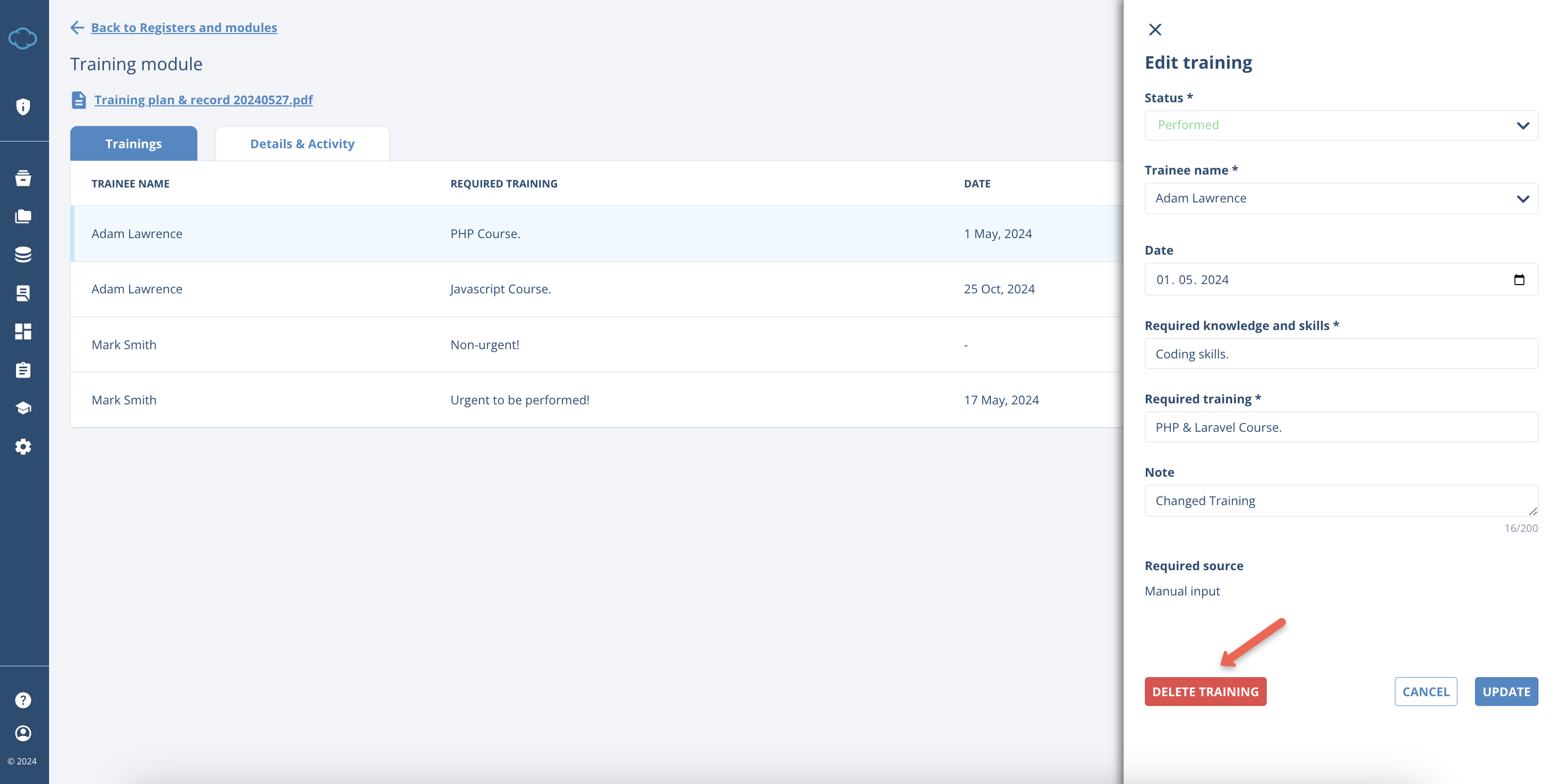The image size is (1554, 784).
Task: Switch to Details & Activity tab
Action: point(302,144)
